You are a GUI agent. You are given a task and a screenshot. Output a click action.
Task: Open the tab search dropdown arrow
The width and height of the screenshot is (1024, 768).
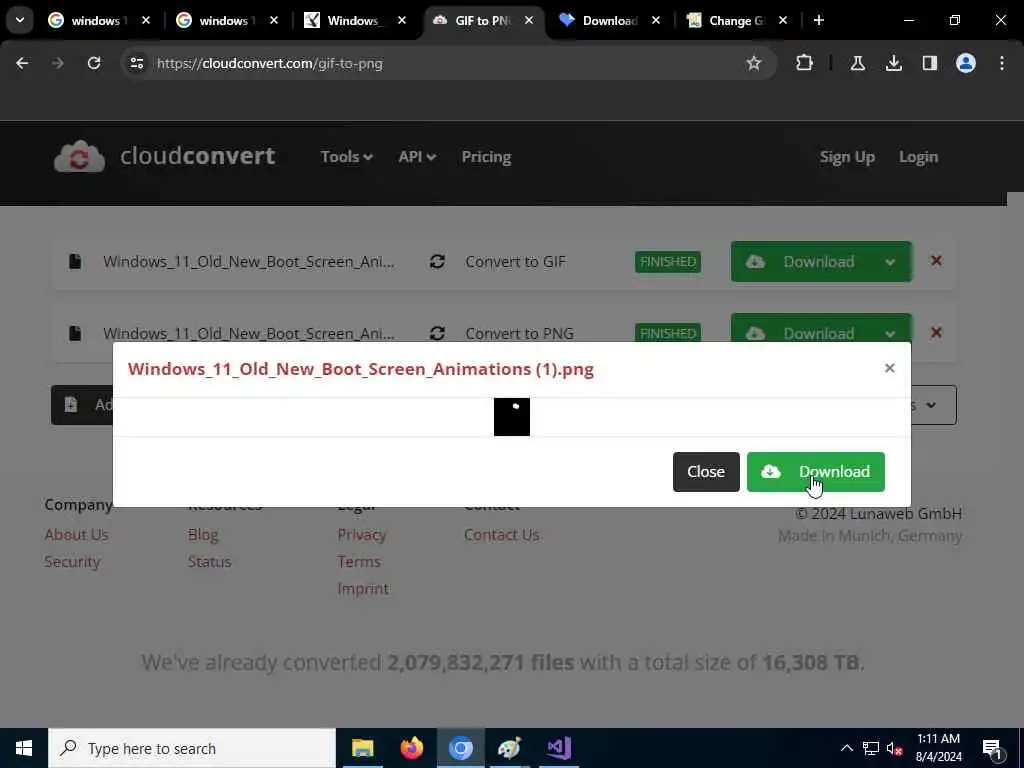point(20,20)
